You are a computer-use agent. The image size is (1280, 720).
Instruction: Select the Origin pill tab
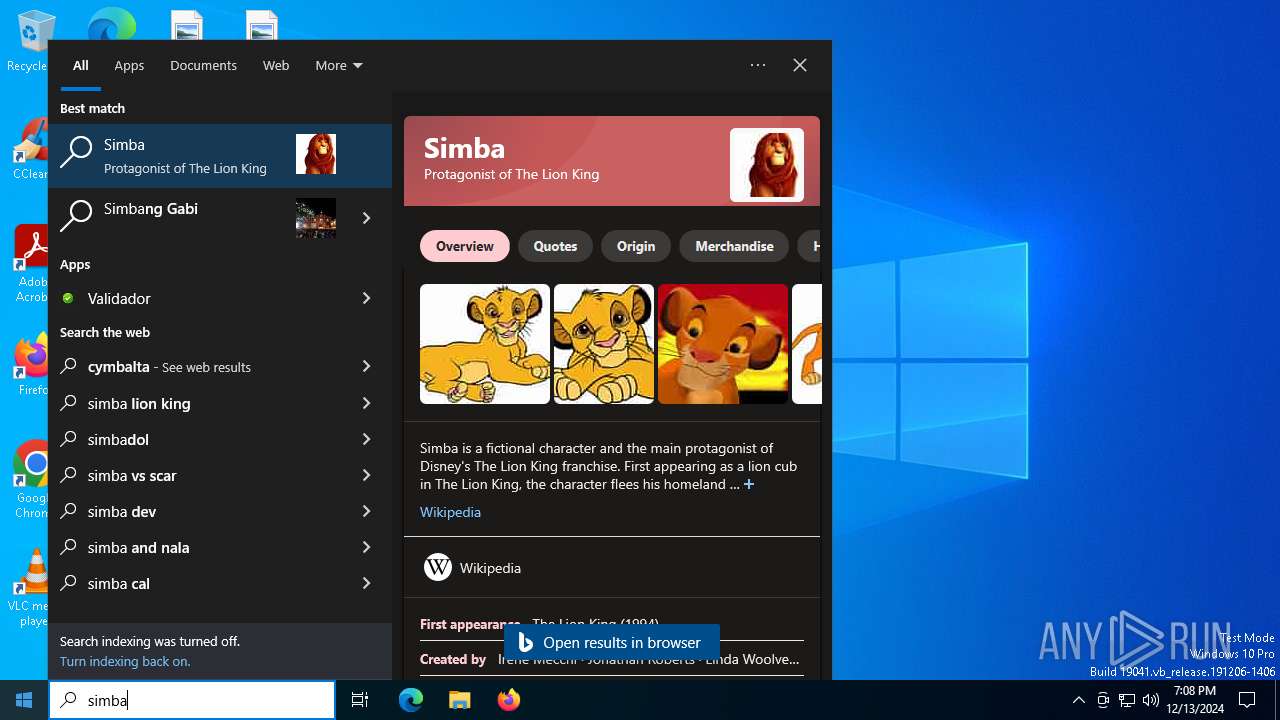tap(636, 246)
